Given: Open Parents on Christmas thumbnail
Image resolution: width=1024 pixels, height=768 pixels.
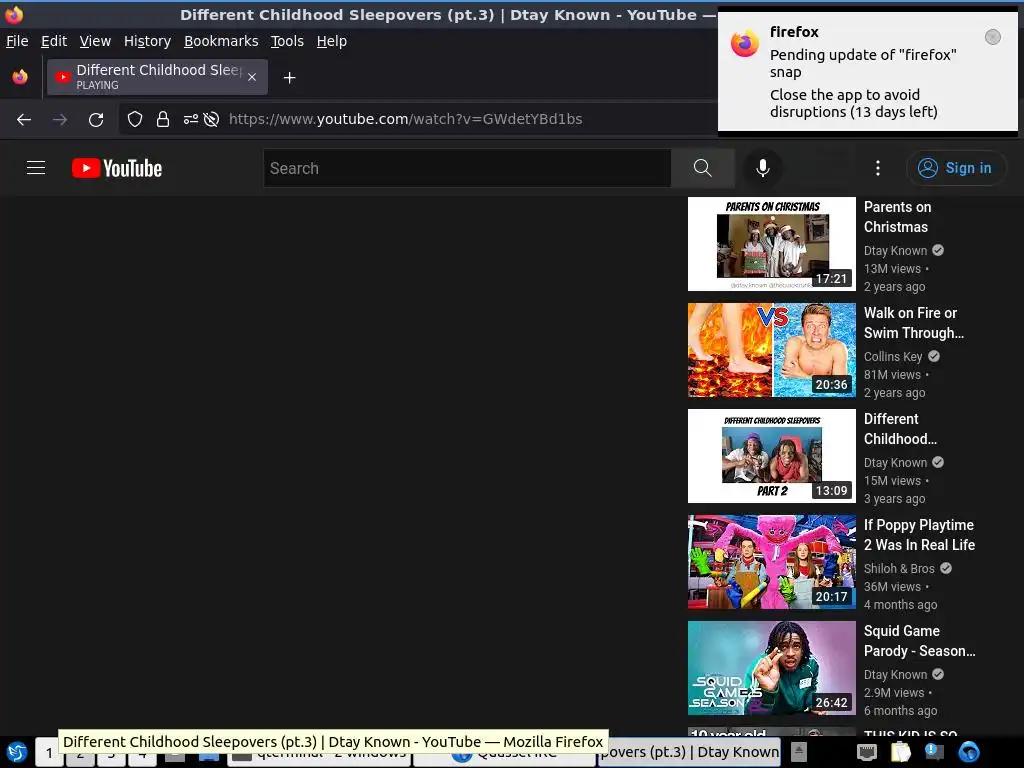Looking at the screenshot, I should click(x=771, y=244).
